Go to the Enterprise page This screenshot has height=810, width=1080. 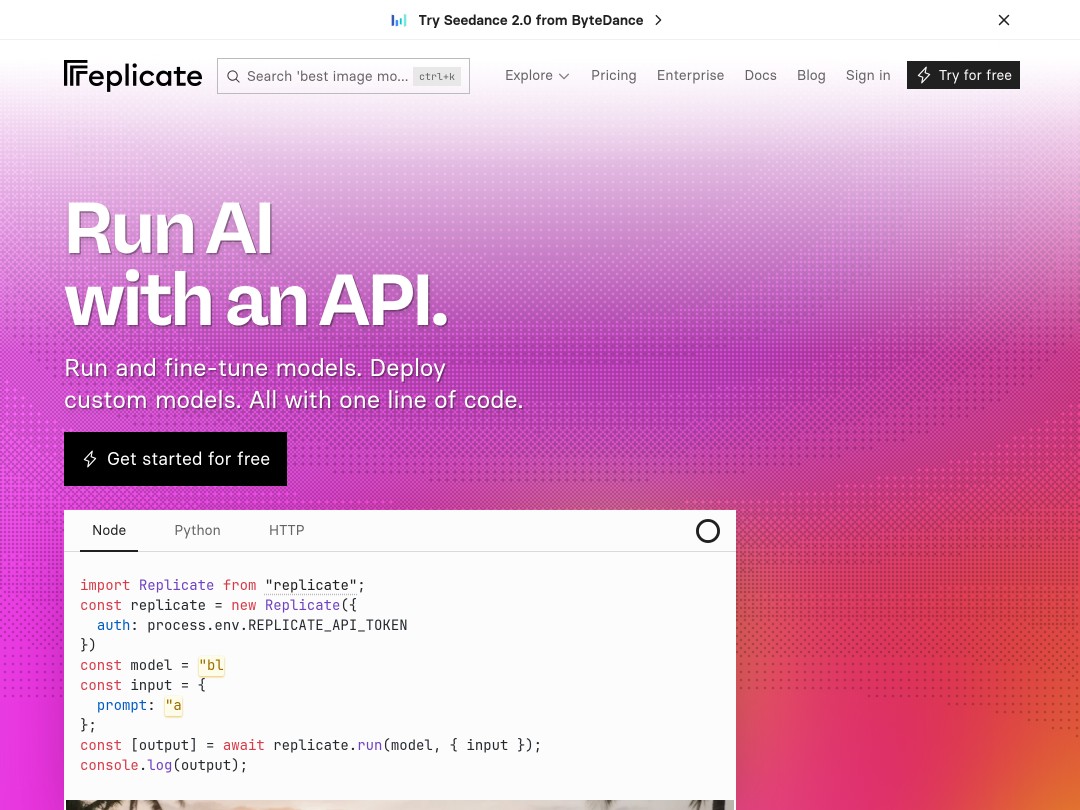click(690, 75)
